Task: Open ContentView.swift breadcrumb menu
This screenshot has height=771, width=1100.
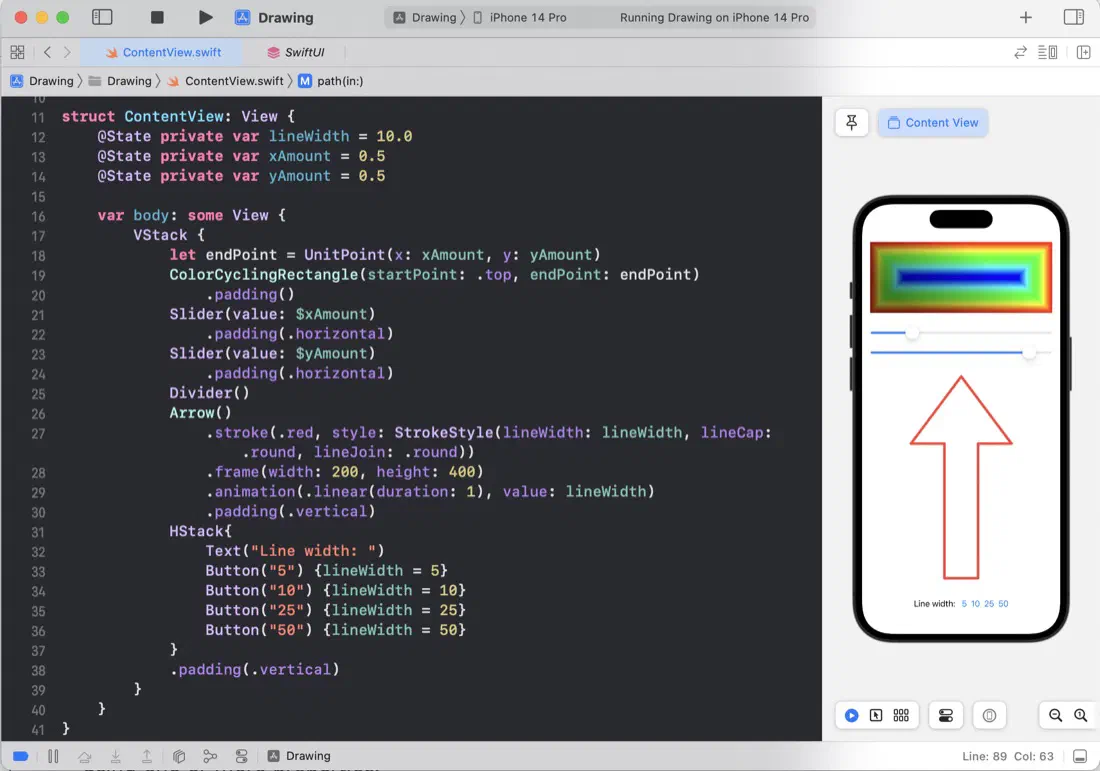Action: 225,81
